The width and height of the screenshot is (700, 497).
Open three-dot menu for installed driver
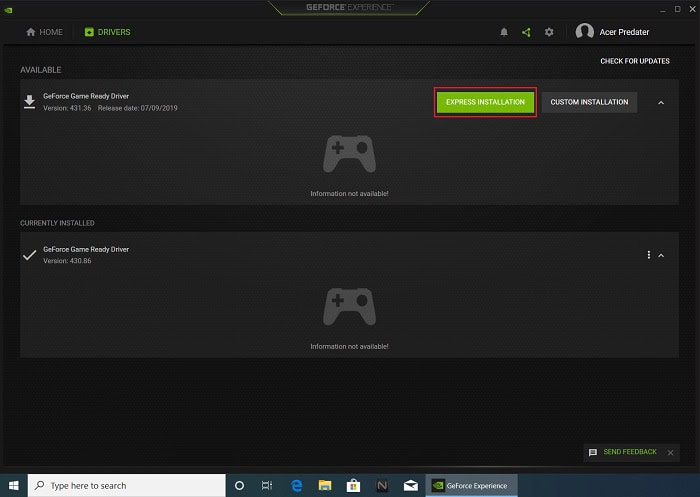click(x=648, y=255)
